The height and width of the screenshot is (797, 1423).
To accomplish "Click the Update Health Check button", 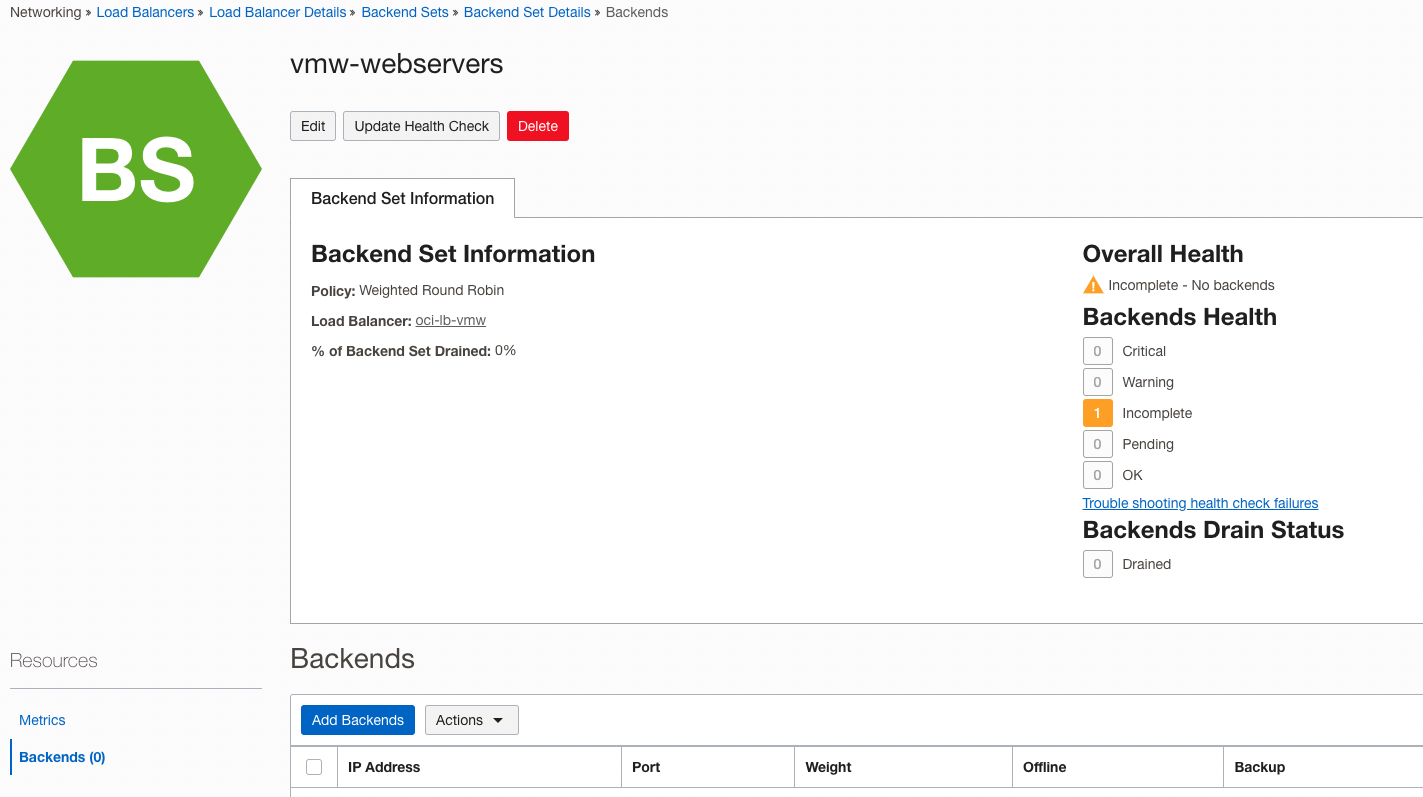I will pos(421,126).
